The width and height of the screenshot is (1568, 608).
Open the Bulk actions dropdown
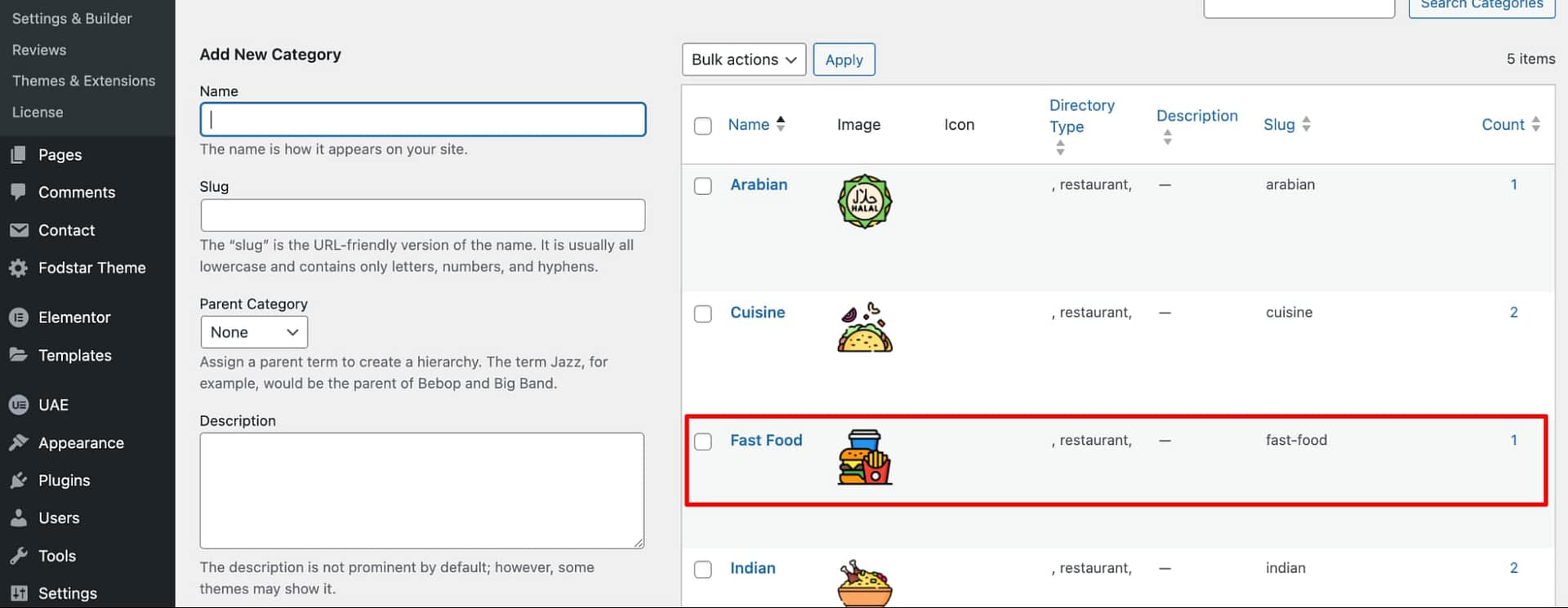coord(743,59)
